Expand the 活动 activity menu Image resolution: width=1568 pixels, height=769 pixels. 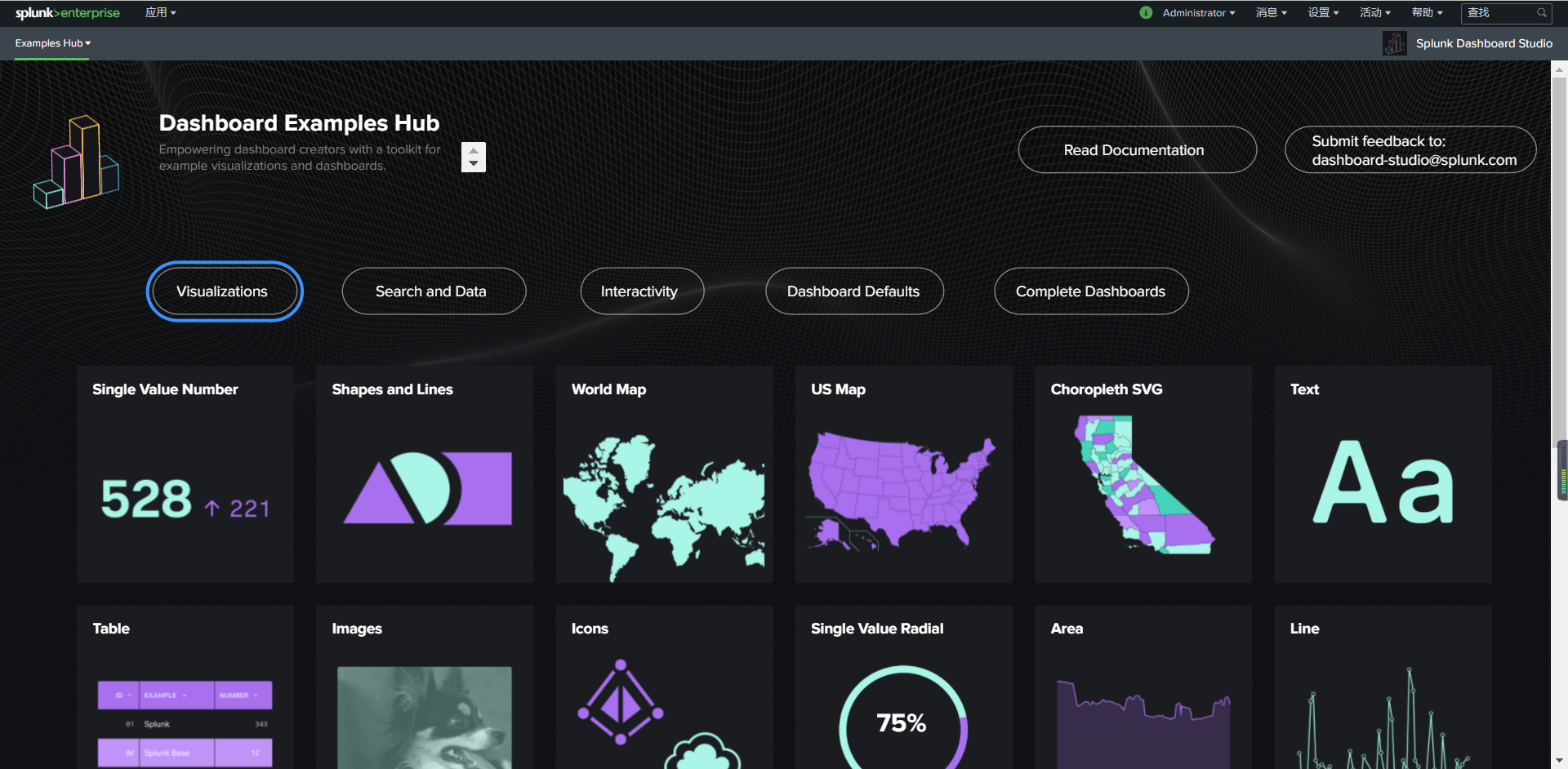point(1375,13)
